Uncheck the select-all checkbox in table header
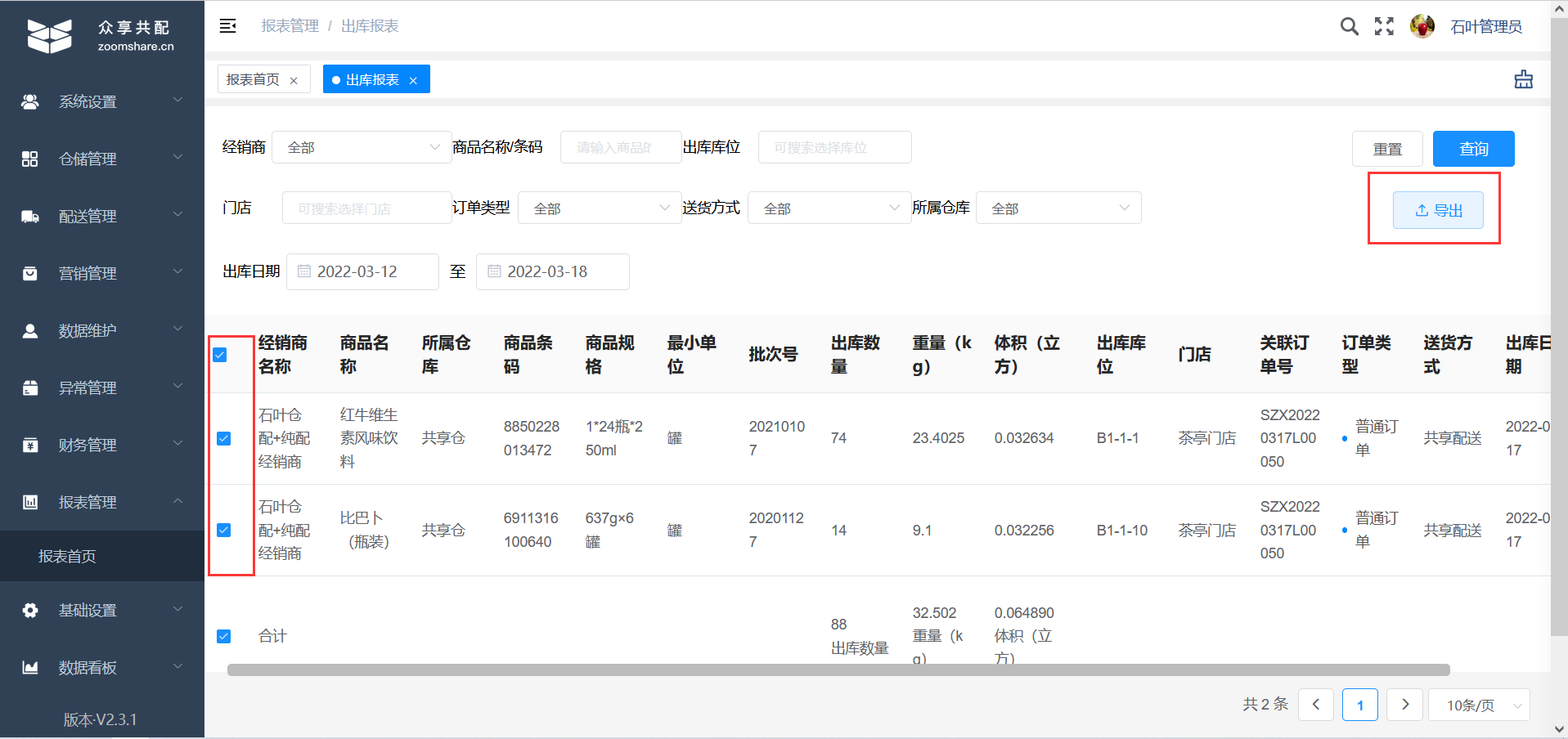Viewport: 1568px width, 739px height. (221, 355)
